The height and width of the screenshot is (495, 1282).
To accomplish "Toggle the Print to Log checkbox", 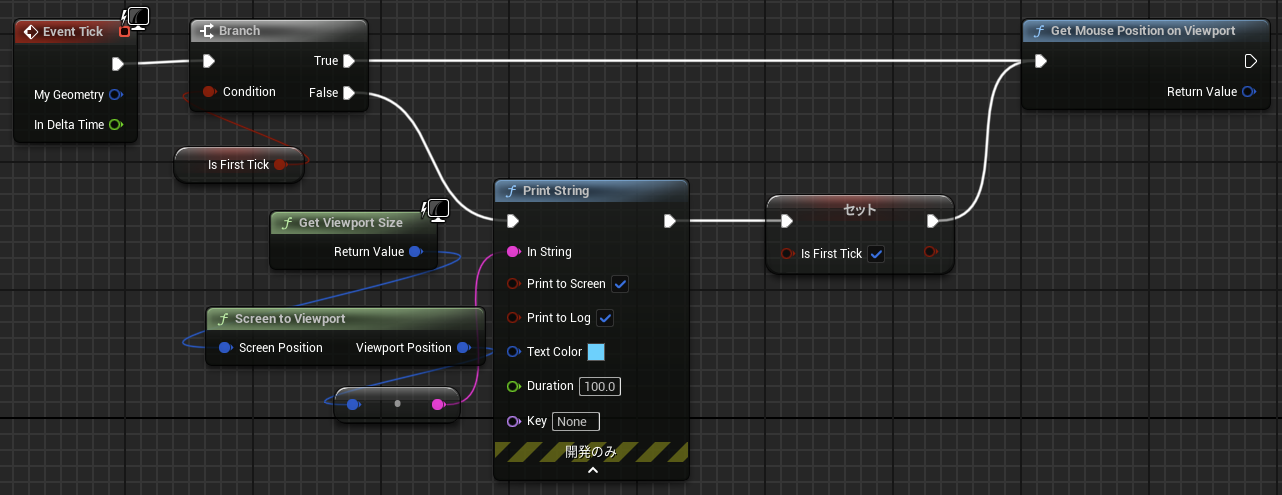I will 604,318.
